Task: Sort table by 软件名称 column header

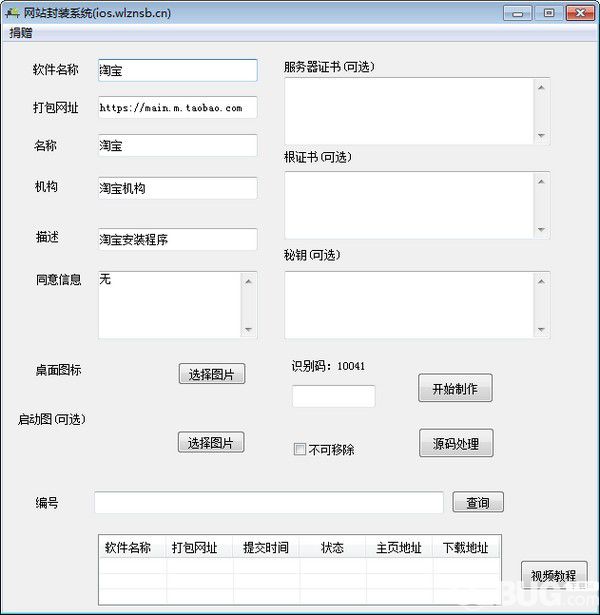Action: tap(133, 547)
